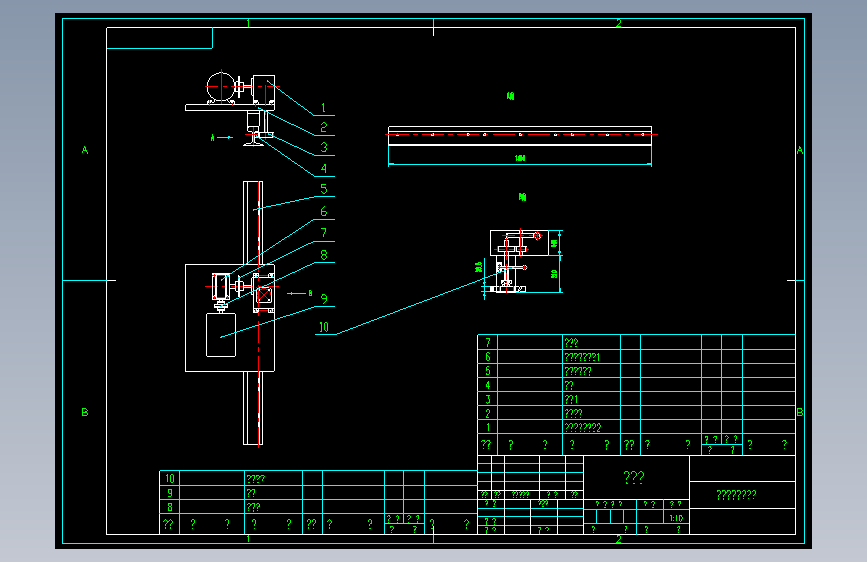Click zone letter A on left border
The width and height of the screenshot is (867, 562).
coord(85,150)
